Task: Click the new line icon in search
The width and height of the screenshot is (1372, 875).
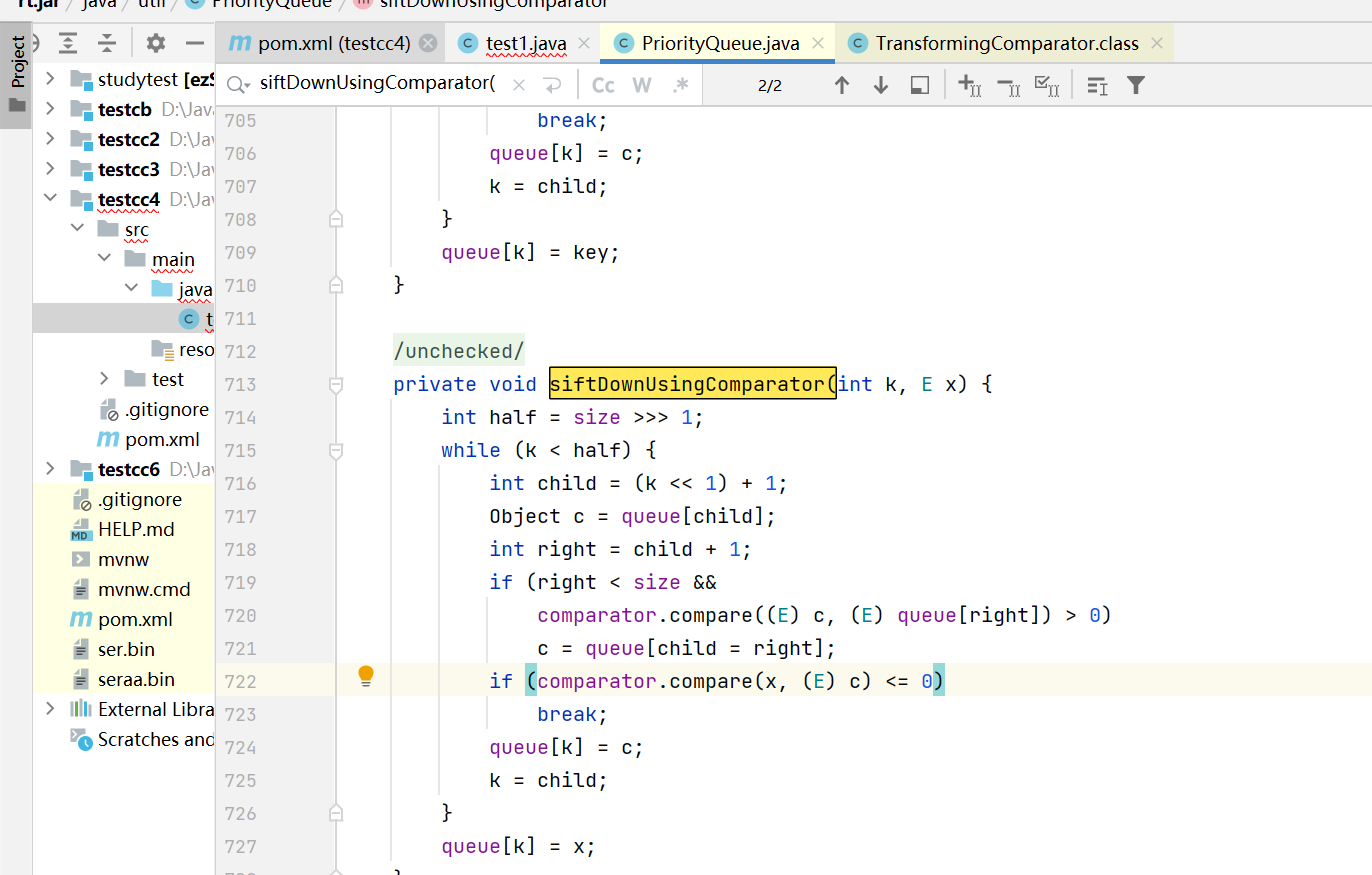Action: [x=553, y=85]
